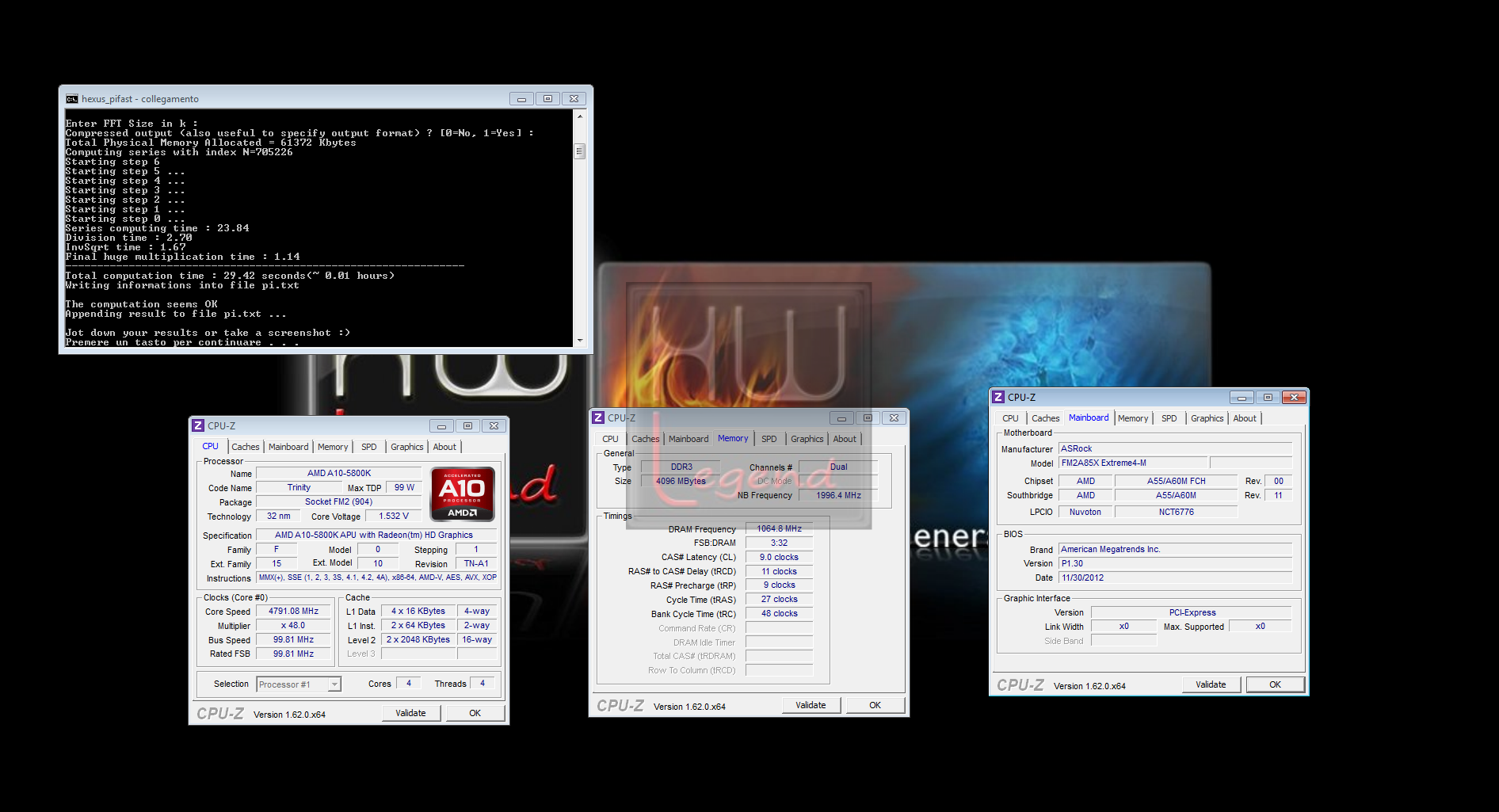Open About tab in CPU window
The width and height of the screenshot is (1499, 812).
coord(444,447)
